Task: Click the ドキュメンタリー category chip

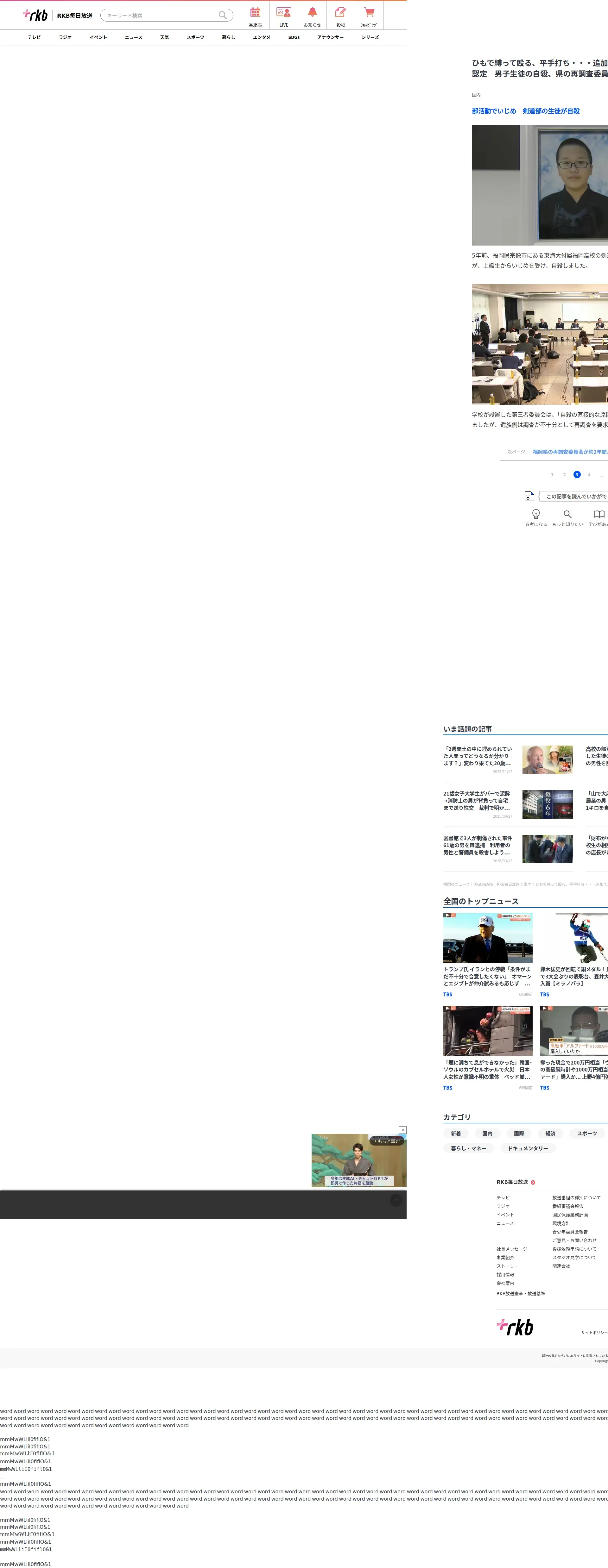Action: 528,1148
